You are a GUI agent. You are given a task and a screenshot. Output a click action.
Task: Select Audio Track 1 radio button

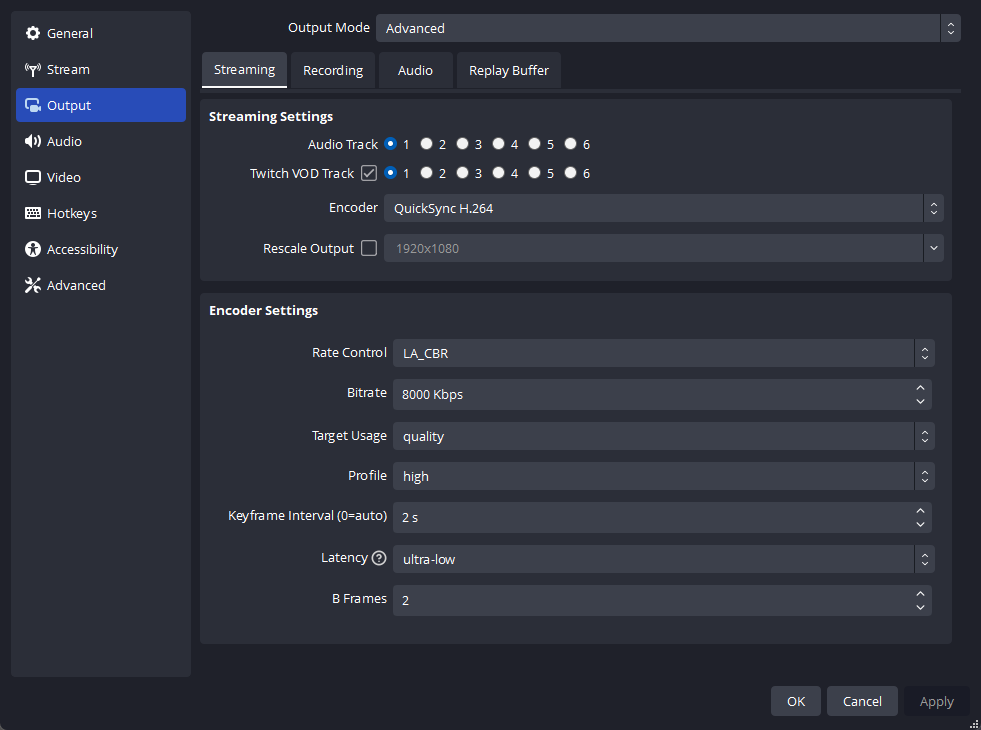(390, 144)
